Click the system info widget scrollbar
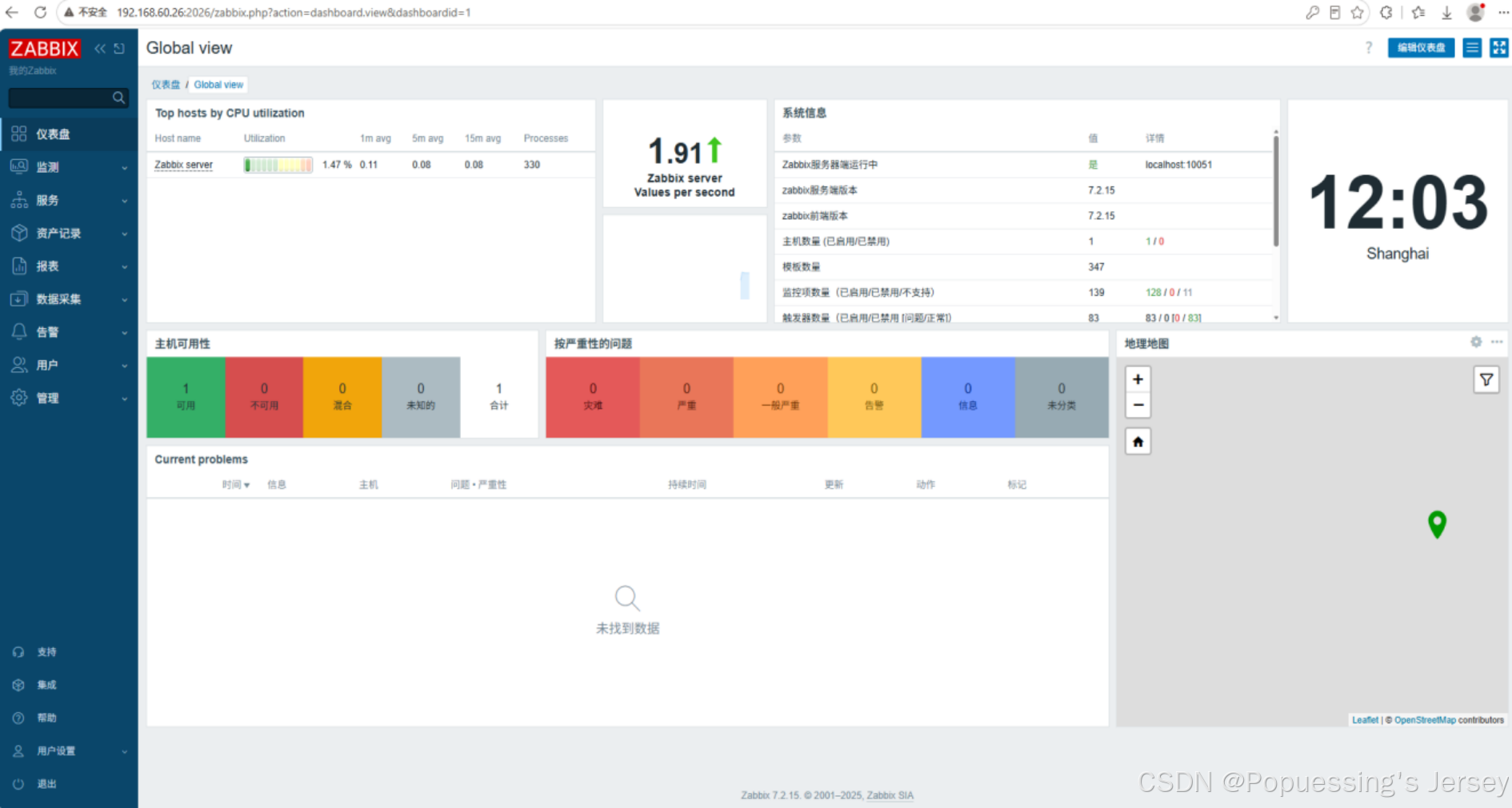The width and height of the screenshot is (1512, 808). coord(1276,191)
